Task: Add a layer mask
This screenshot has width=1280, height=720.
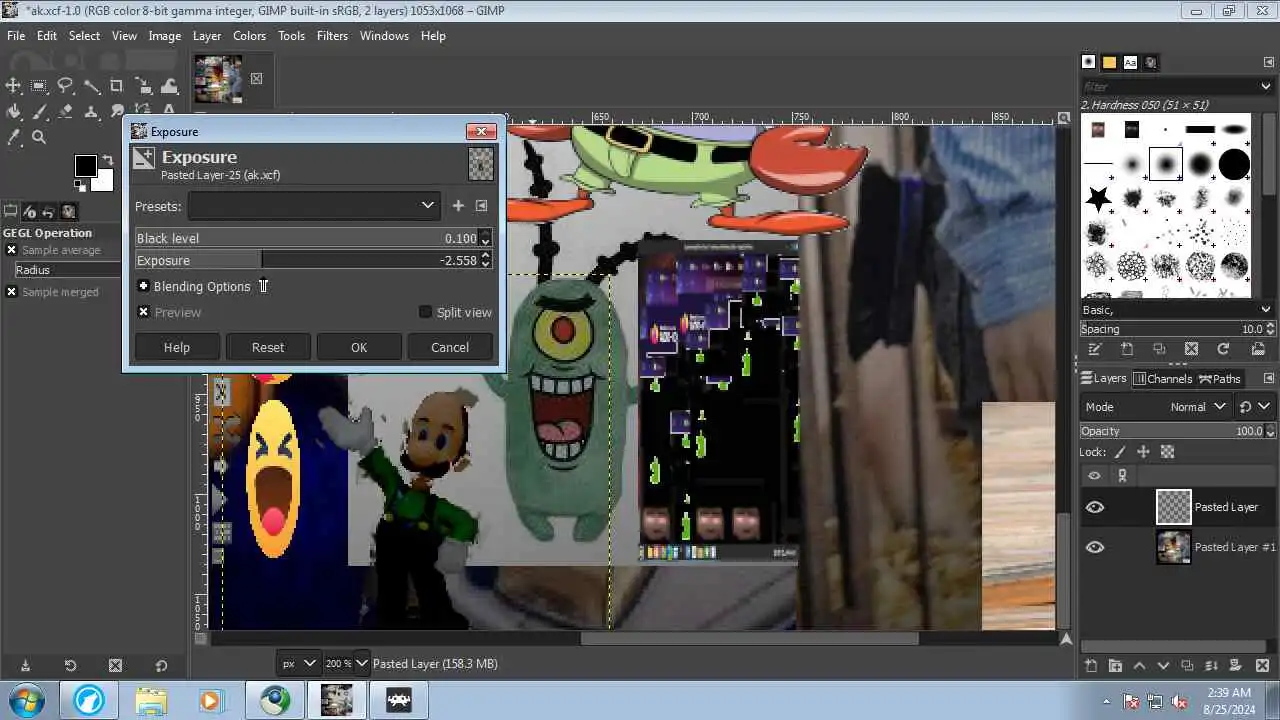Action: click(x=1235, y=666)
